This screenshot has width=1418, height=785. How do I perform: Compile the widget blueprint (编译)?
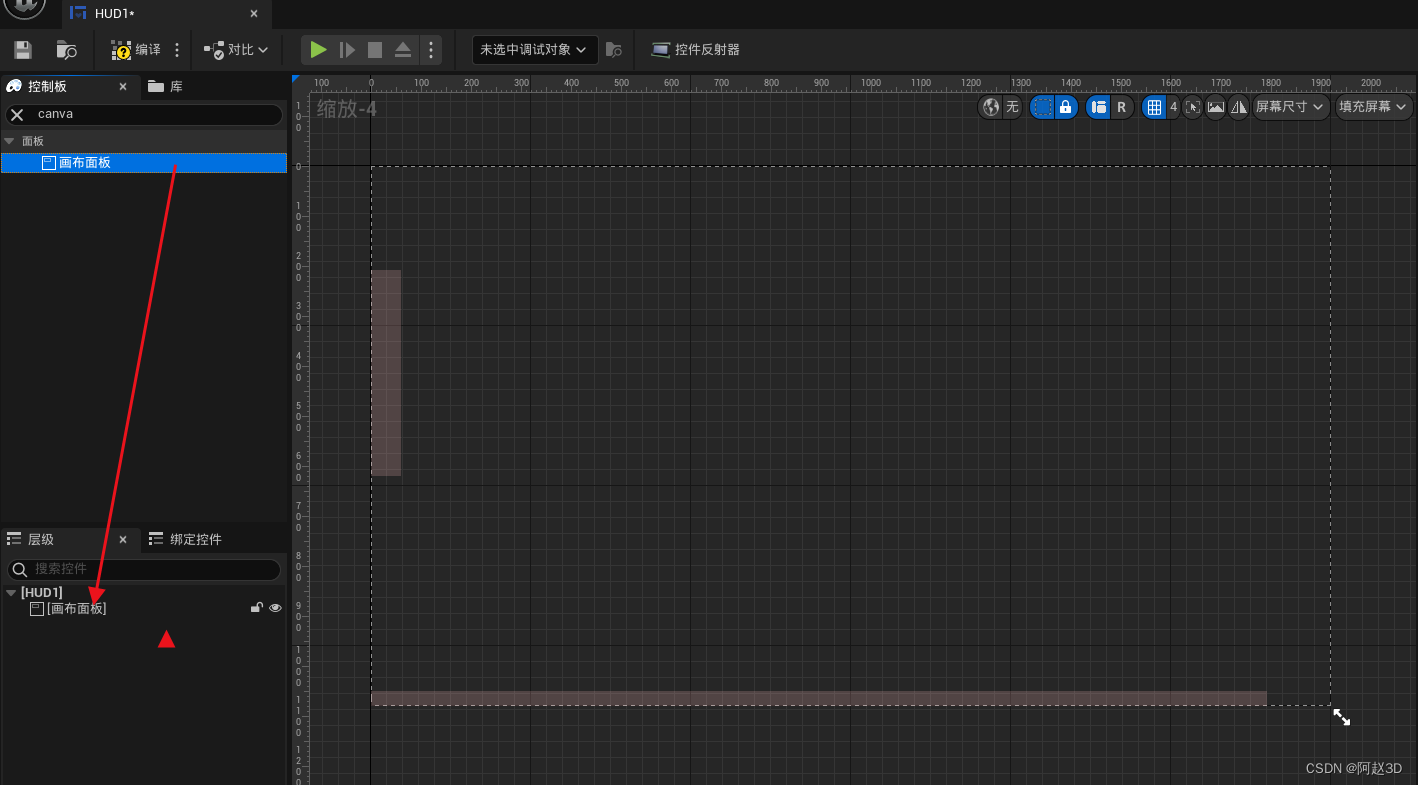pyautogui.click(x=135, y=50)
